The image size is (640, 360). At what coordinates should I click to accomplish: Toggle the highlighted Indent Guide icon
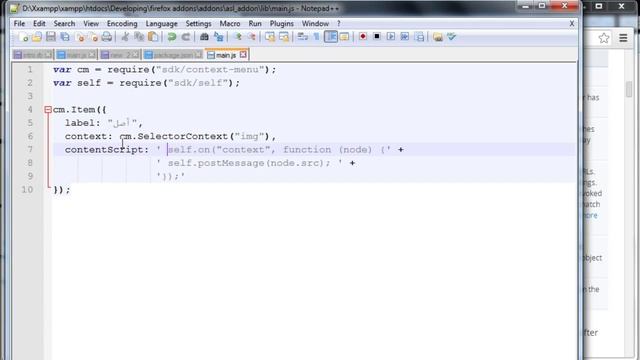pos(331,37)
